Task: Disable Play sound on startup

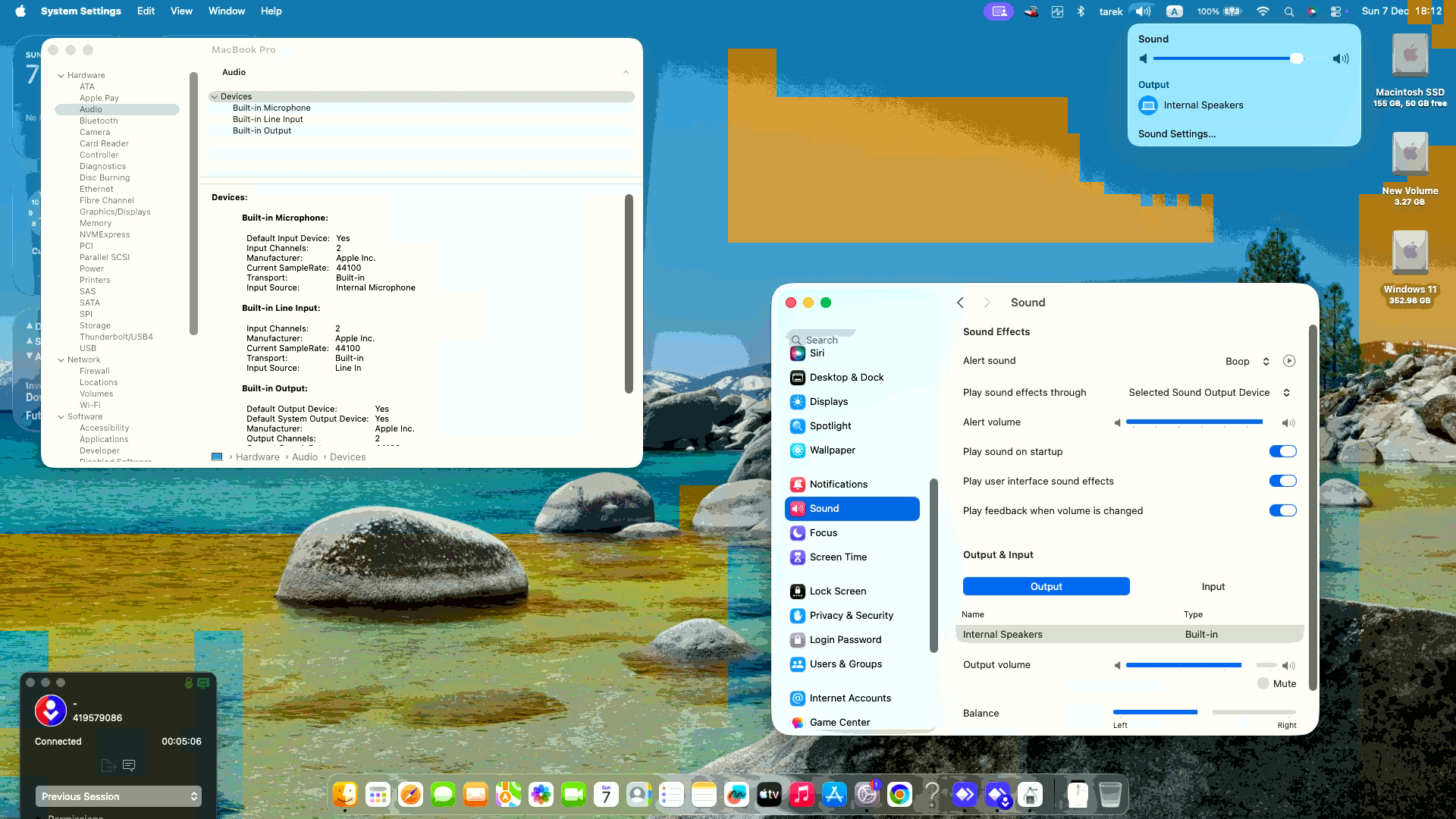Action: click(1283, 451)
